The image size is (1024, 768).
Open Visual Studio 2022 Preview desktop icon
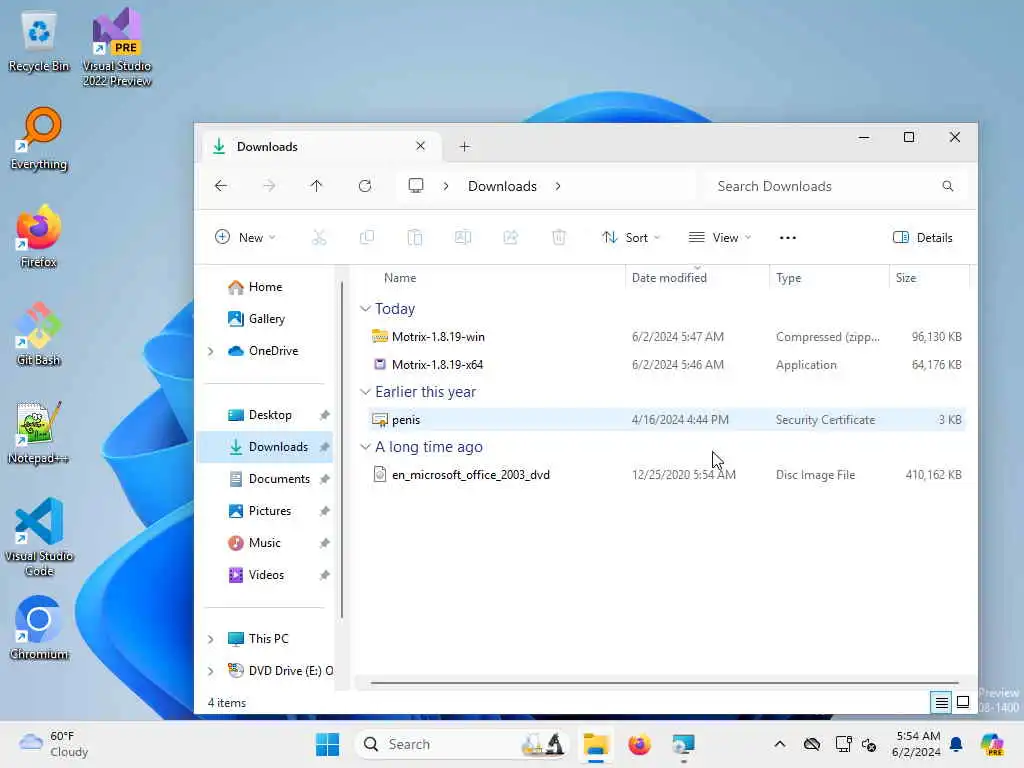[x=117, y=47]
